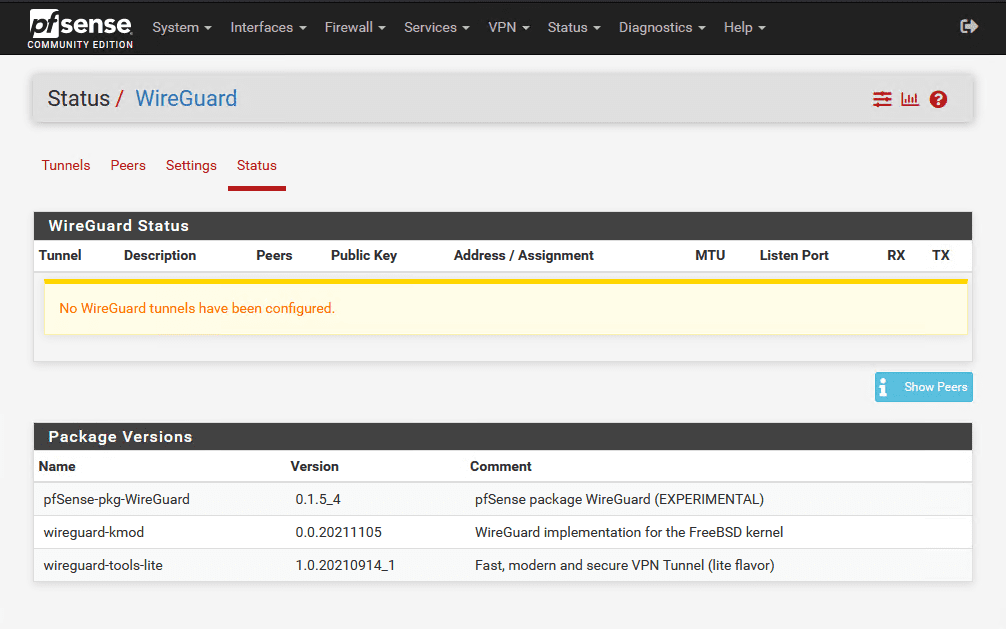Screen dimensions: 1006x629
Task: Switch to the Tunnels tab
Action: click(66, 166)
